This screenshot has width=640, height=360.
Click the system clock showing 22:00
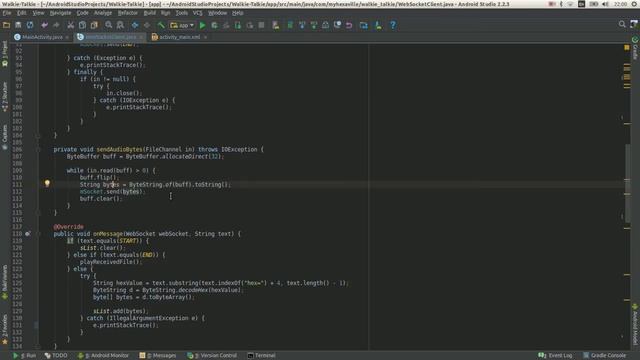point(620,4)
